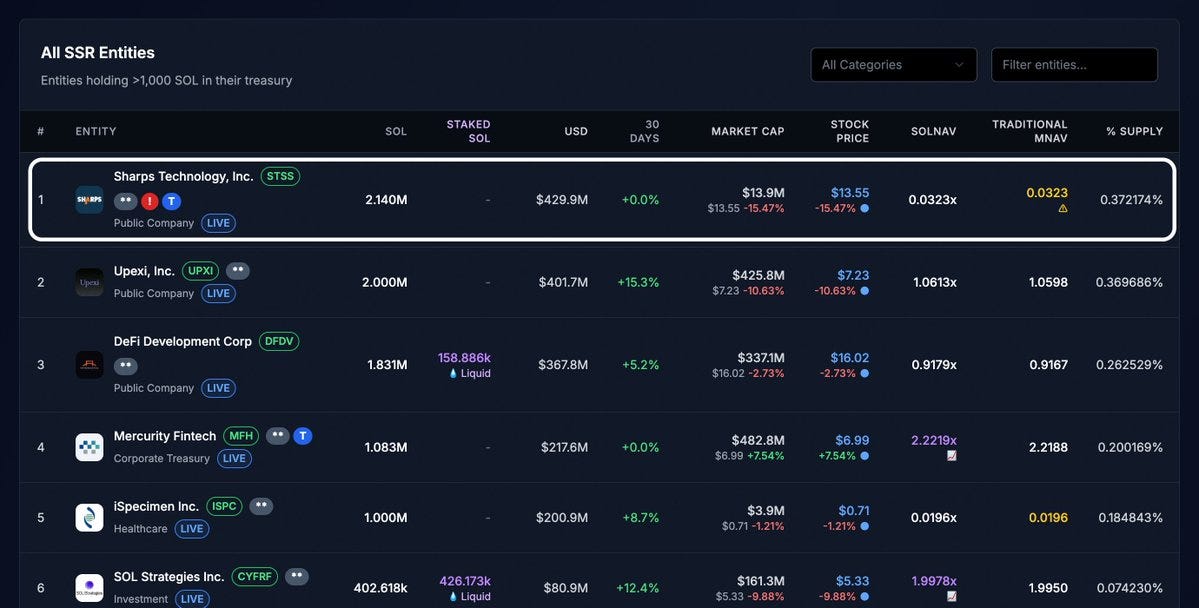1199x608 pixels.
Task: Click the blue T badge for Sharps Technology
Action: pyautogui.click(x=172, y=201)
